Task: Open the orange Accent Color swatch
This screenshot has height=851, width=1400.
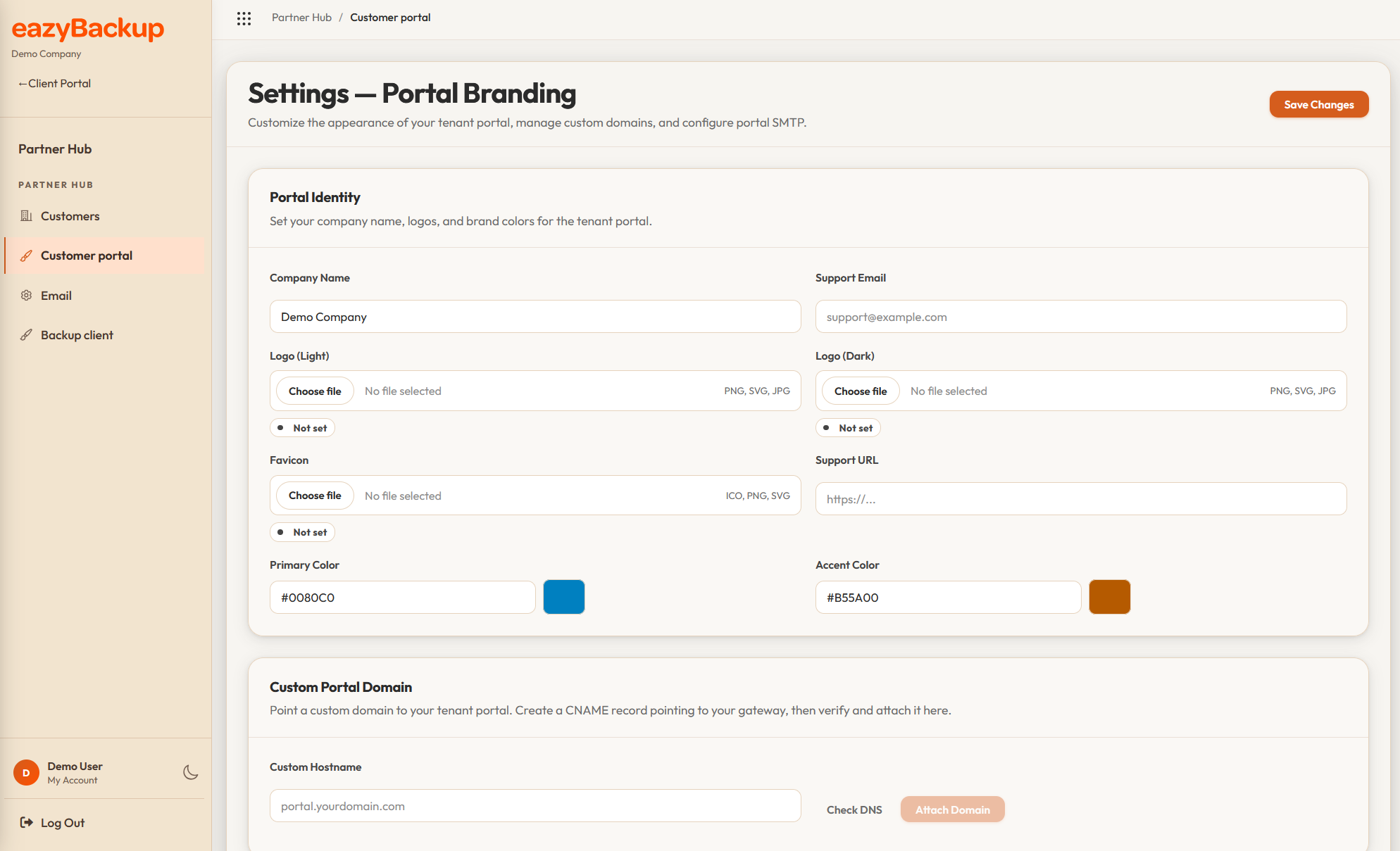Action: tap(1110, 597)
